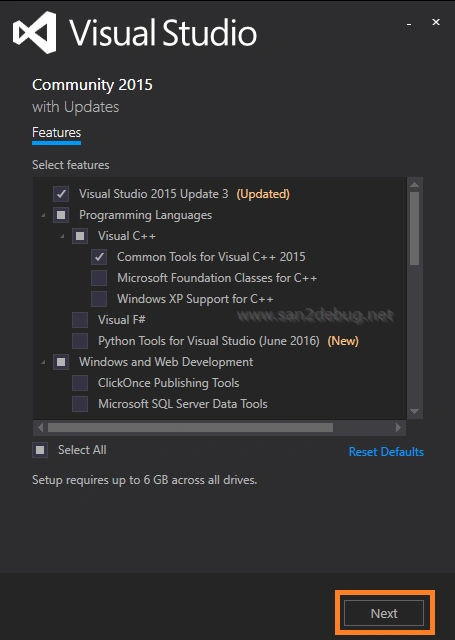Open the Features tab
Screen dimensions: 455x640
tap(56, 133)
